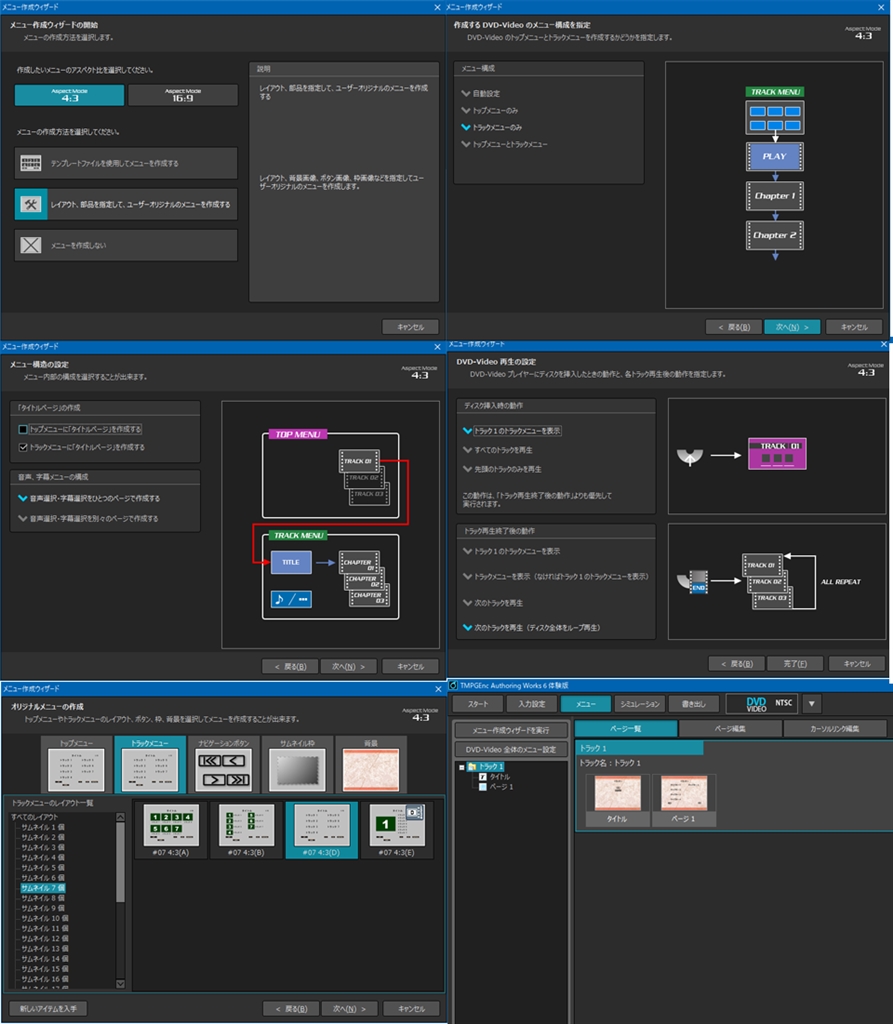The image size is (893, 1024).
Task: Select トラック1のトラックメニューを表示 after track playback
Action: click(511, 551)
